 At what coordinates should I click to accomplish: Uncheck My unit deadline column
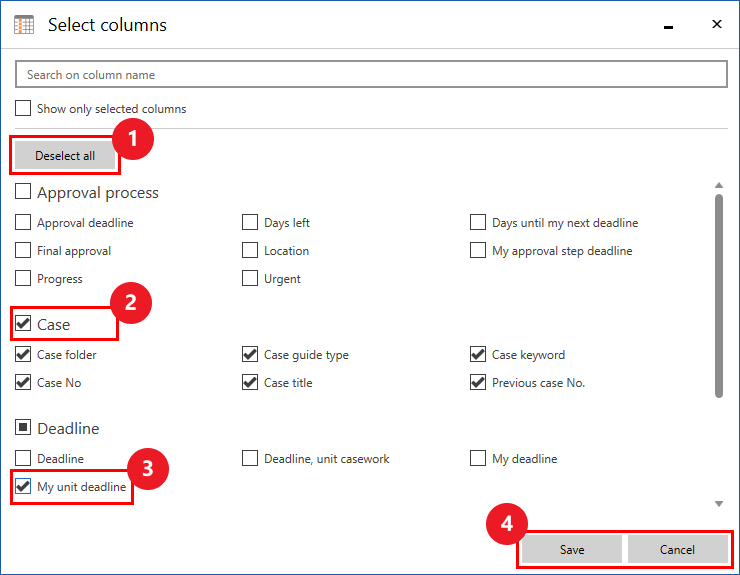(23, 487)
